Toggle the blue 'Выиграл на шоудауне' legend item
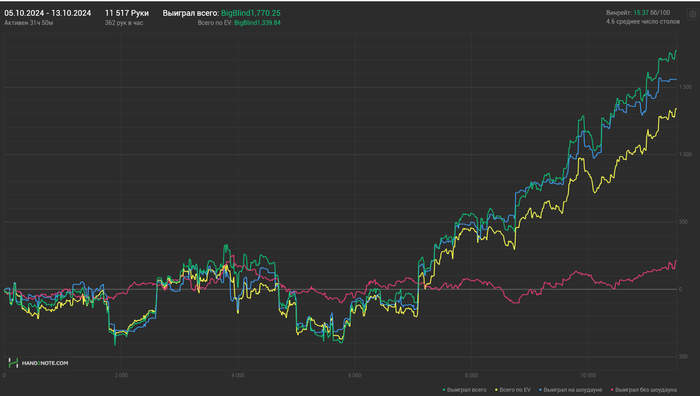Viewport: 700px width, 396px height. [571, 390]
